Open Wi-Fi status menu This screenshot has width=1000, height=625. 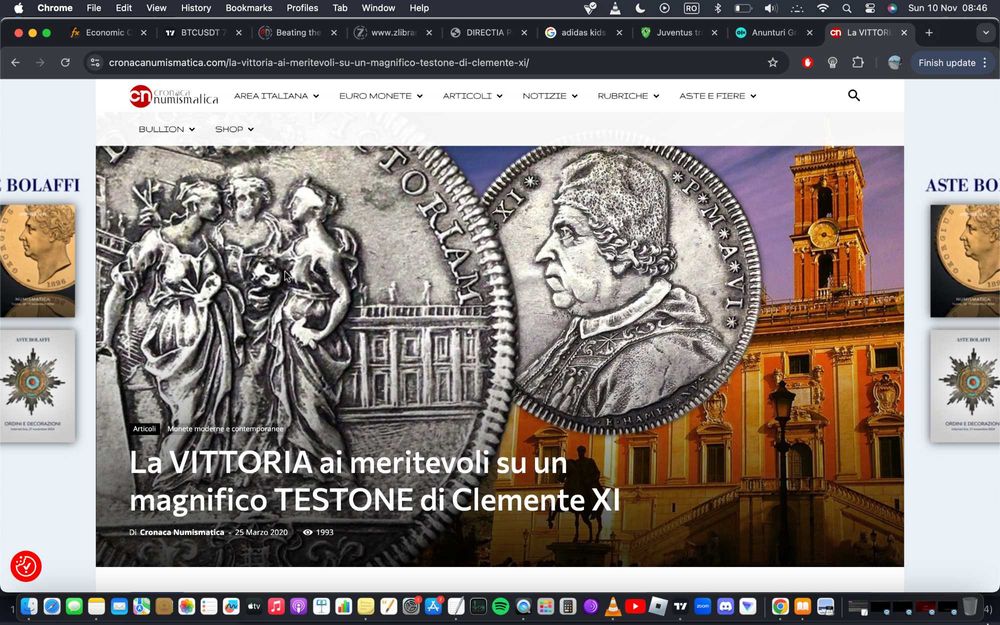pos(823,8)
